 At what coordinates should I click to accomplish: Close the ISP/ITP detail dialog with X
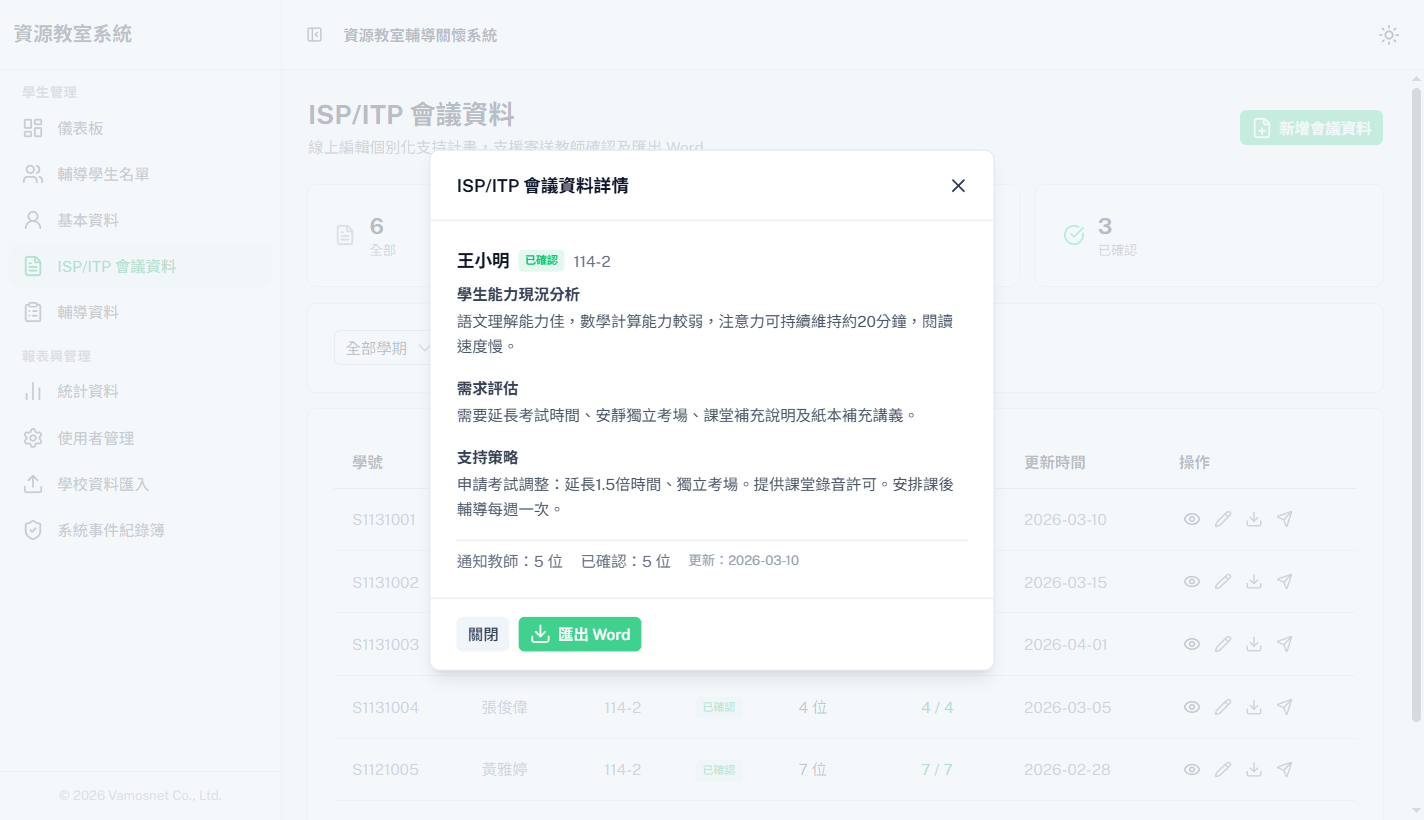point(958,186)
